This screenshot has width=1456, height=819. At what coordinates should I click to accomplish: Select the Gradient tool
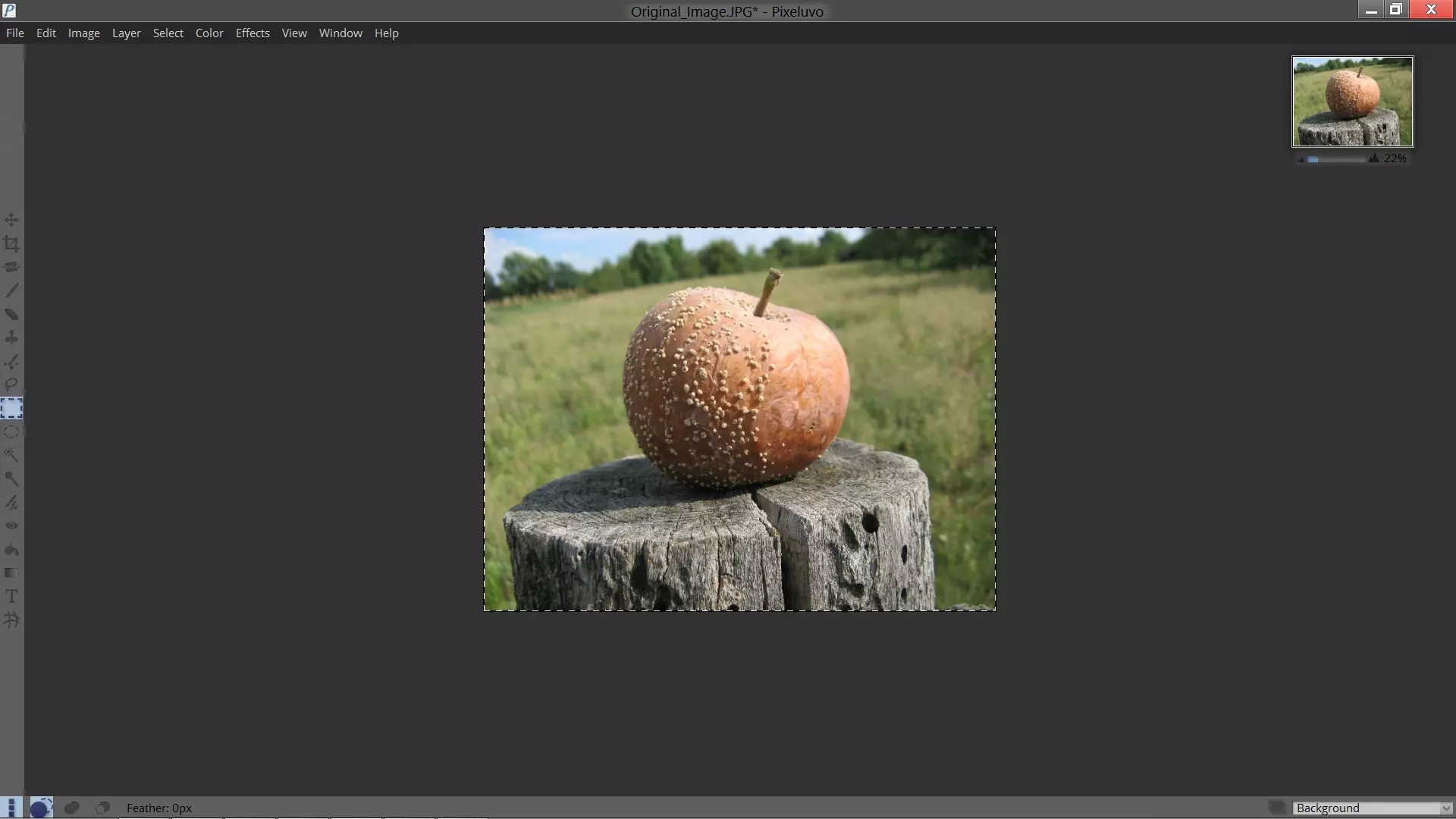tap(11, 573)
